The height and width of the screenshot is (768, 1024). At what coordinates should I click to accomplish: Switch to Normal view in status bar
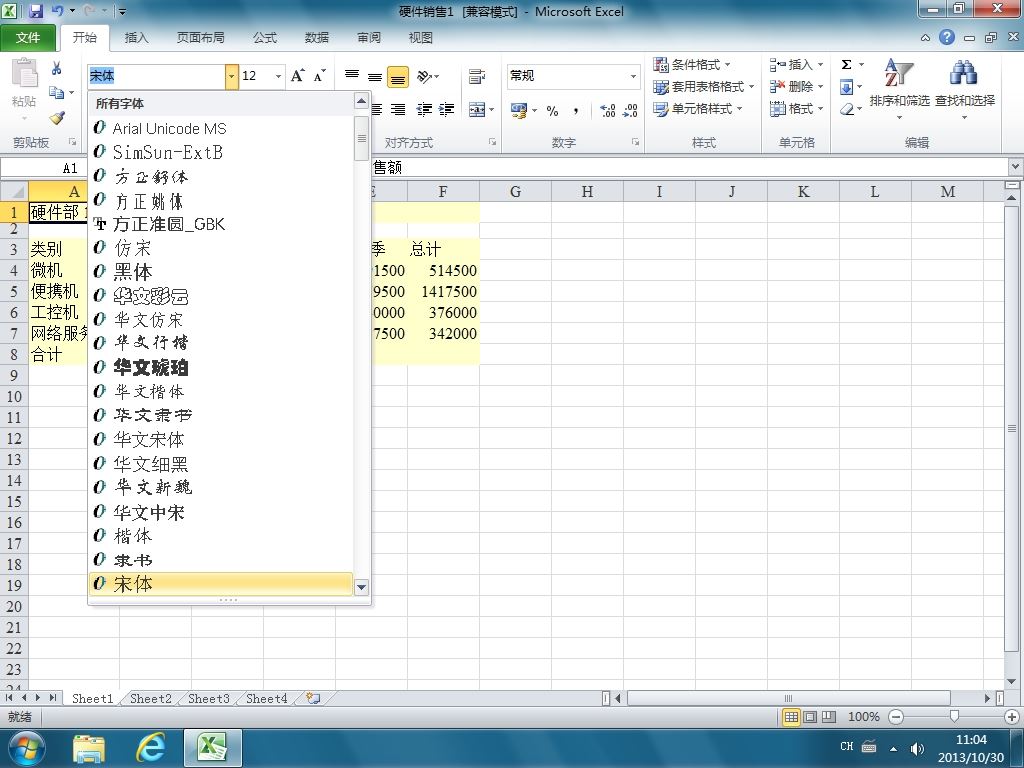coord(791,717)
